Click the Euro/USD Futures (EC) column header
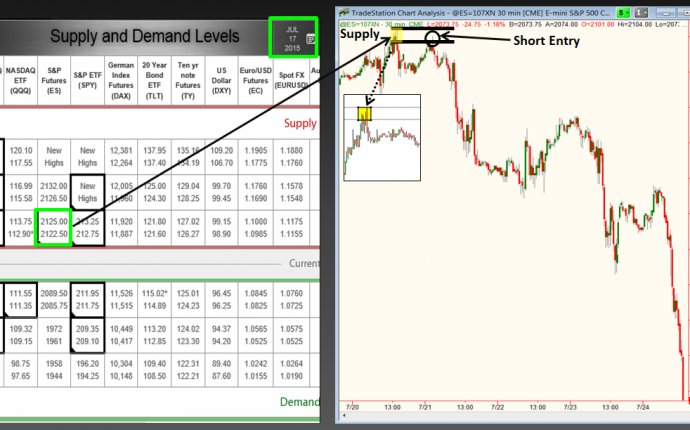Viewport: 690px width, 430px height. [256, 81]
